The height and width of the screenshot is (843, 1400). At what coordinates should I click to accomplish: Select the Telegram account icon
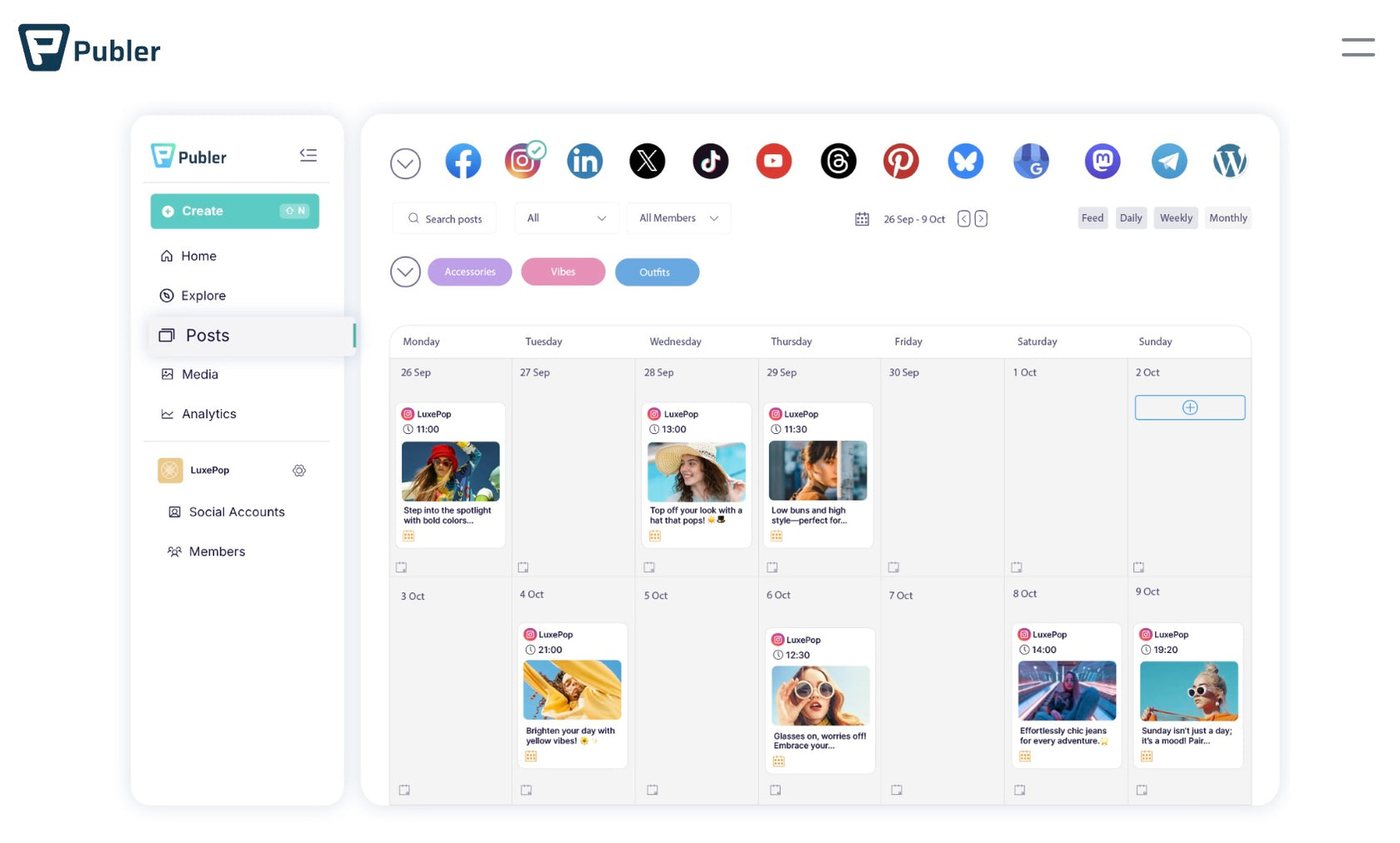tap(1169, 162)
